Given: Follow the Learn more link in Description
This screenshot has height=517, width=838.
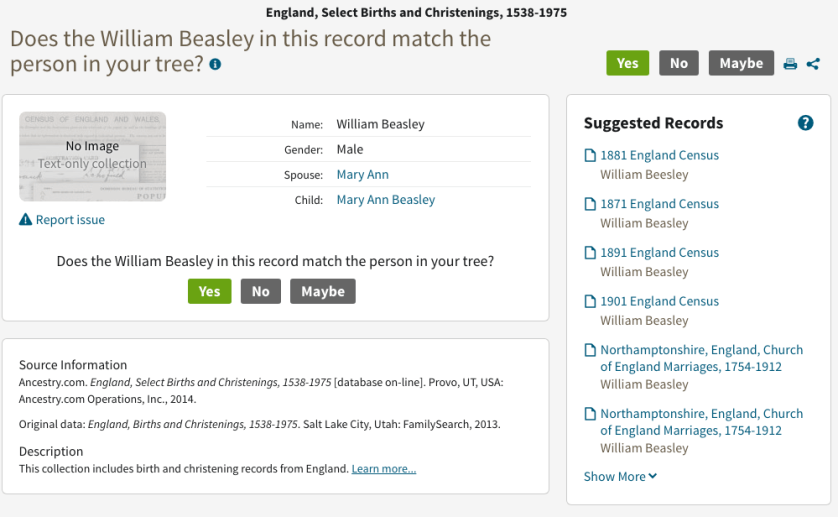Looking at the screenshot, I should click(x=383, y=469).
